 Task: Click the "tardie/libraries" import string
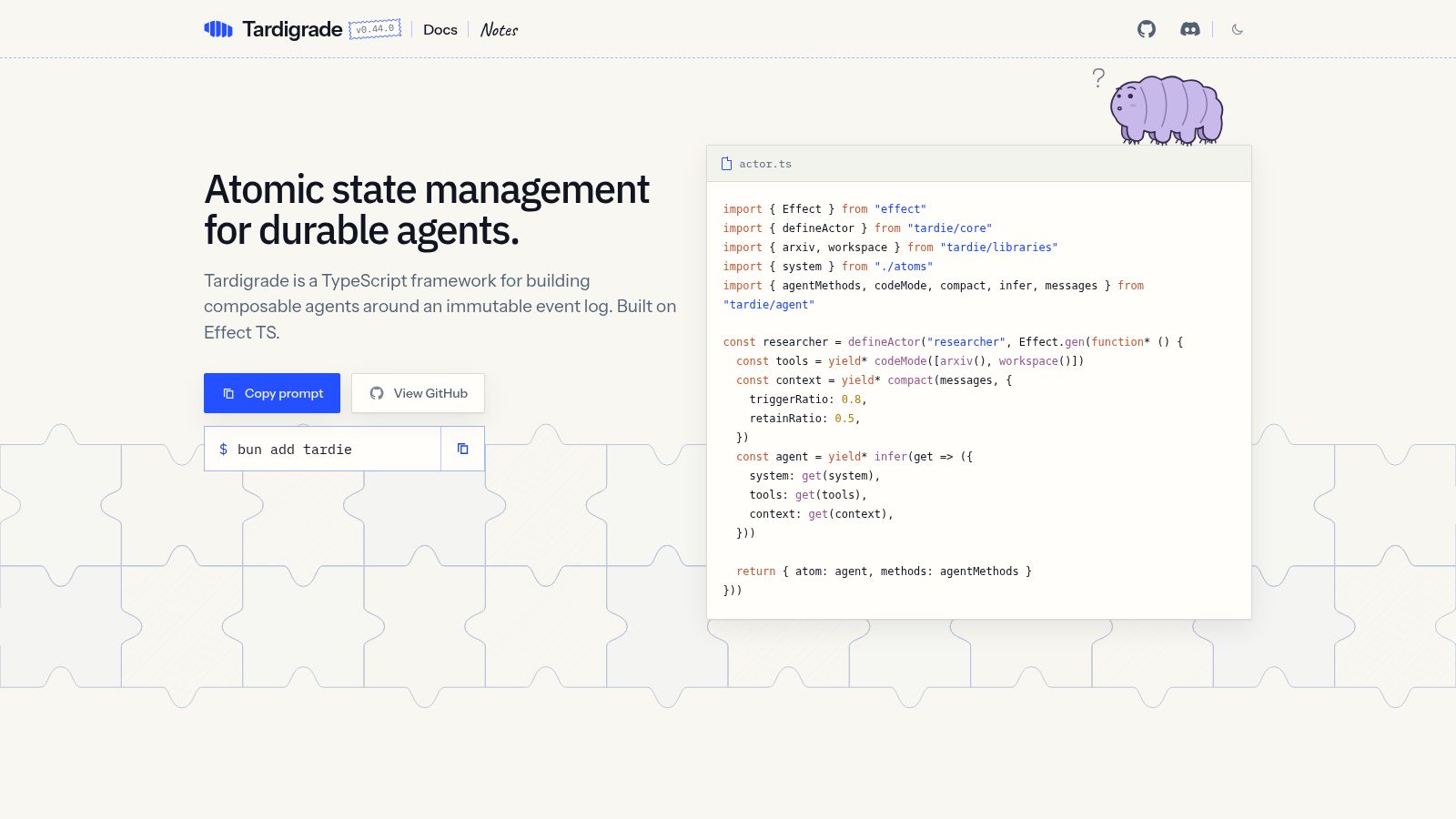click(x=999, y=248)
